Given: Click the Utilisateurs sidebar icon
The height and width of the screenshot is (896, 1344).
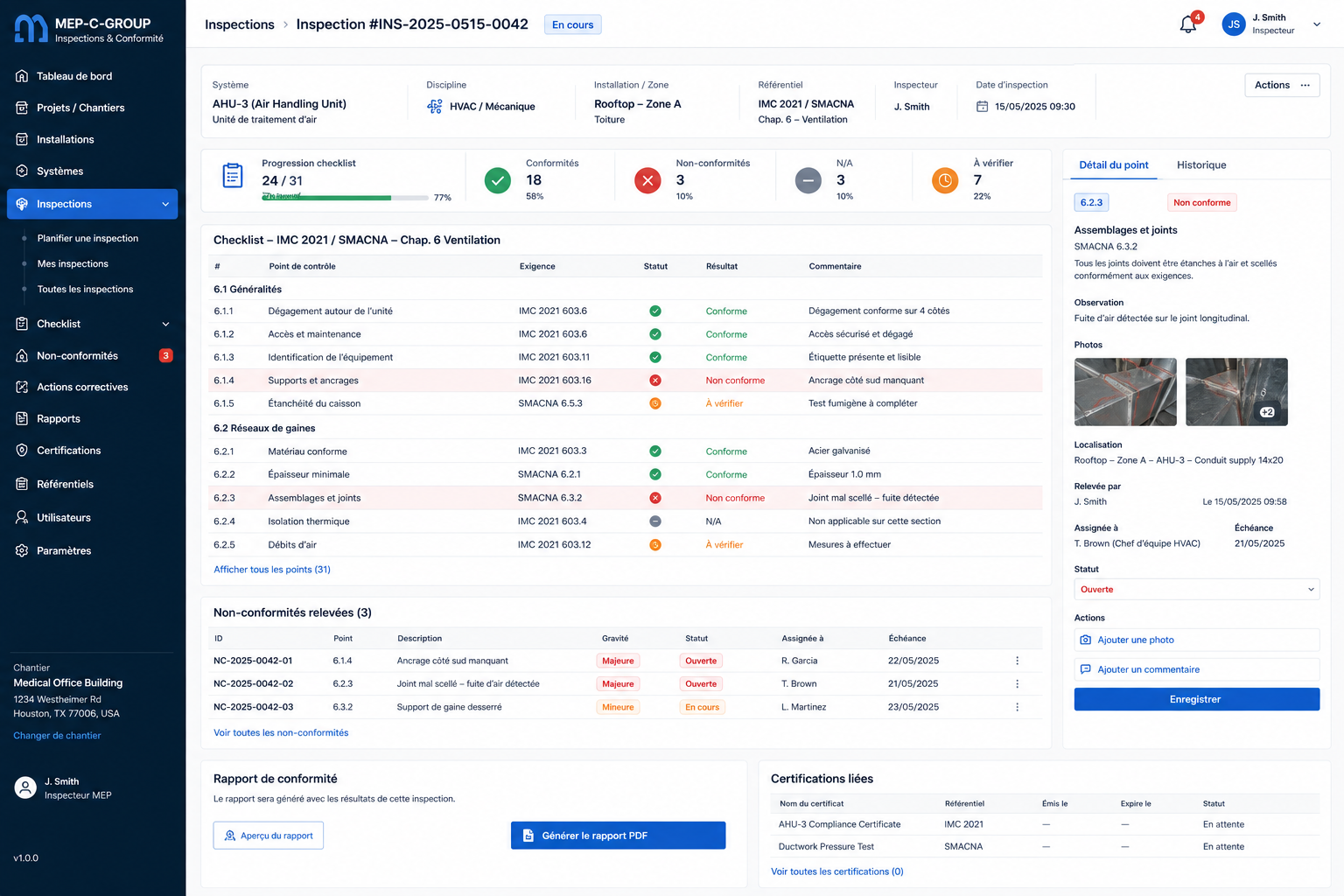Looking at the screenshot, I should (22, 517).
